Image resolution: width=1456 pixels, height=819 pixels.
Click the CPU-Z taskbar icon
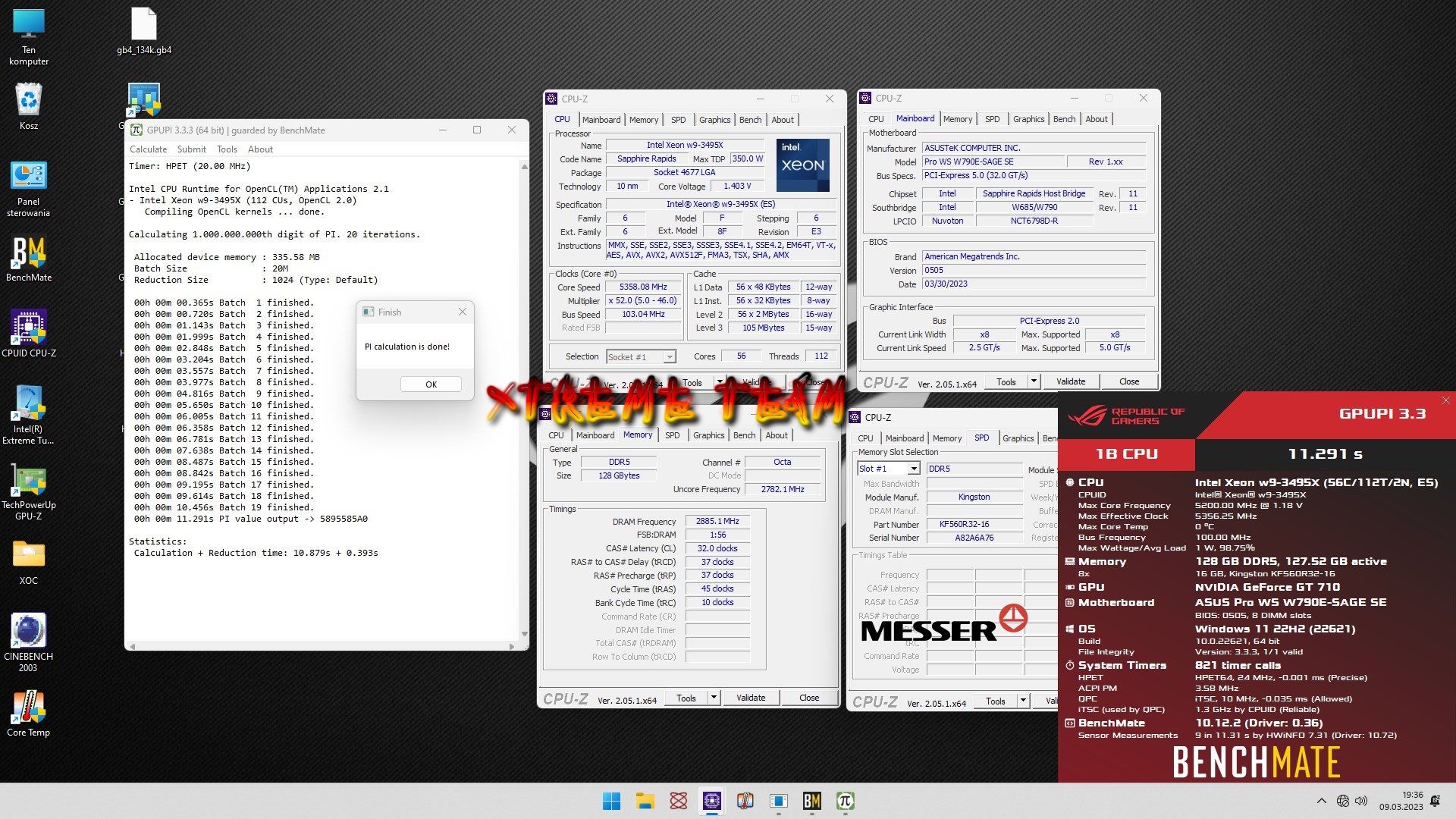[711, 801]
